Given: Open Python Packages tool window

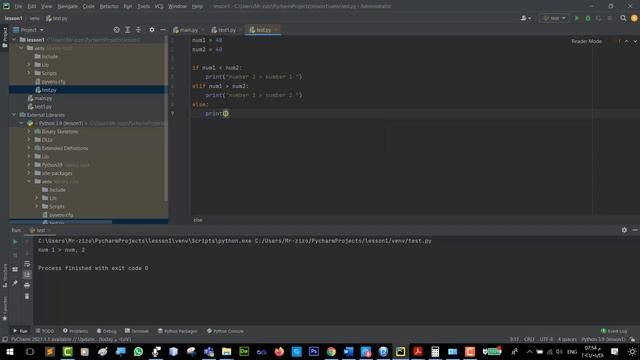Looking at the screenshot, I should (x=177, y=331).
